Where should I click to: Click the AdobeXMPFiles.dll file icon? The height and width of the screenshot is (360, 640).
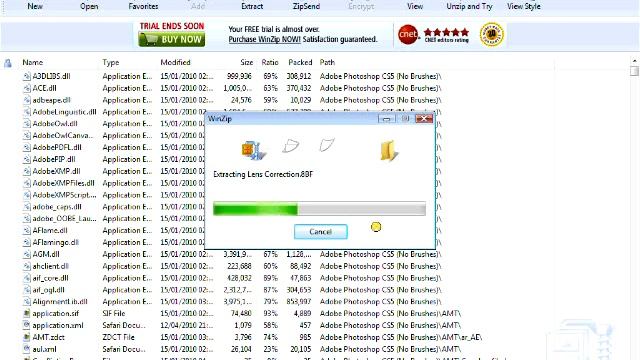point(27,183)
